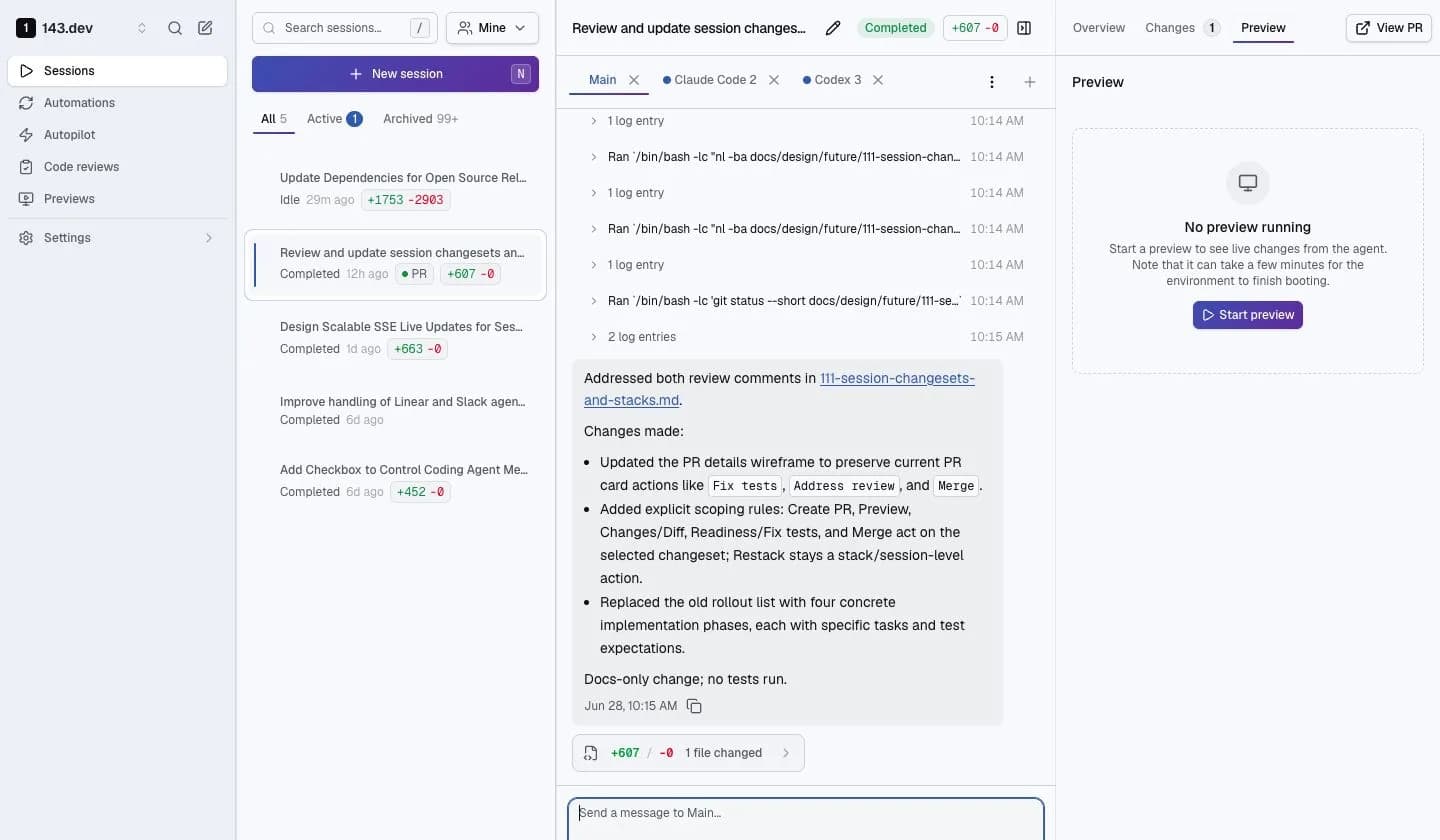This screenshot has width=1440, height=840.
Task: Expand the git status command log row
Action: (805, 301)
